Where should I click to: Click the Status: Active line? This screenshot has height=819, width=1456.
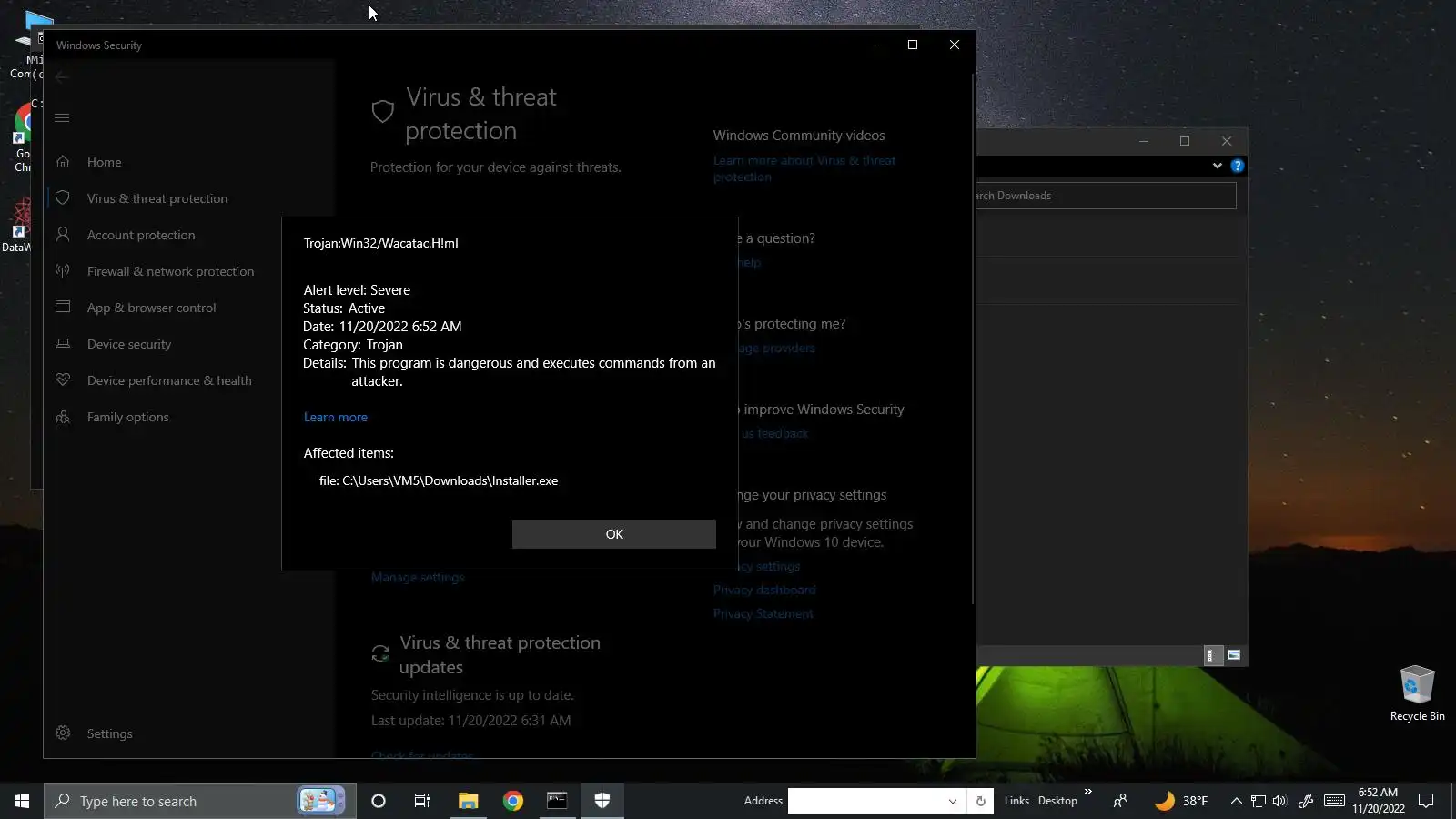tap(344, 308)
